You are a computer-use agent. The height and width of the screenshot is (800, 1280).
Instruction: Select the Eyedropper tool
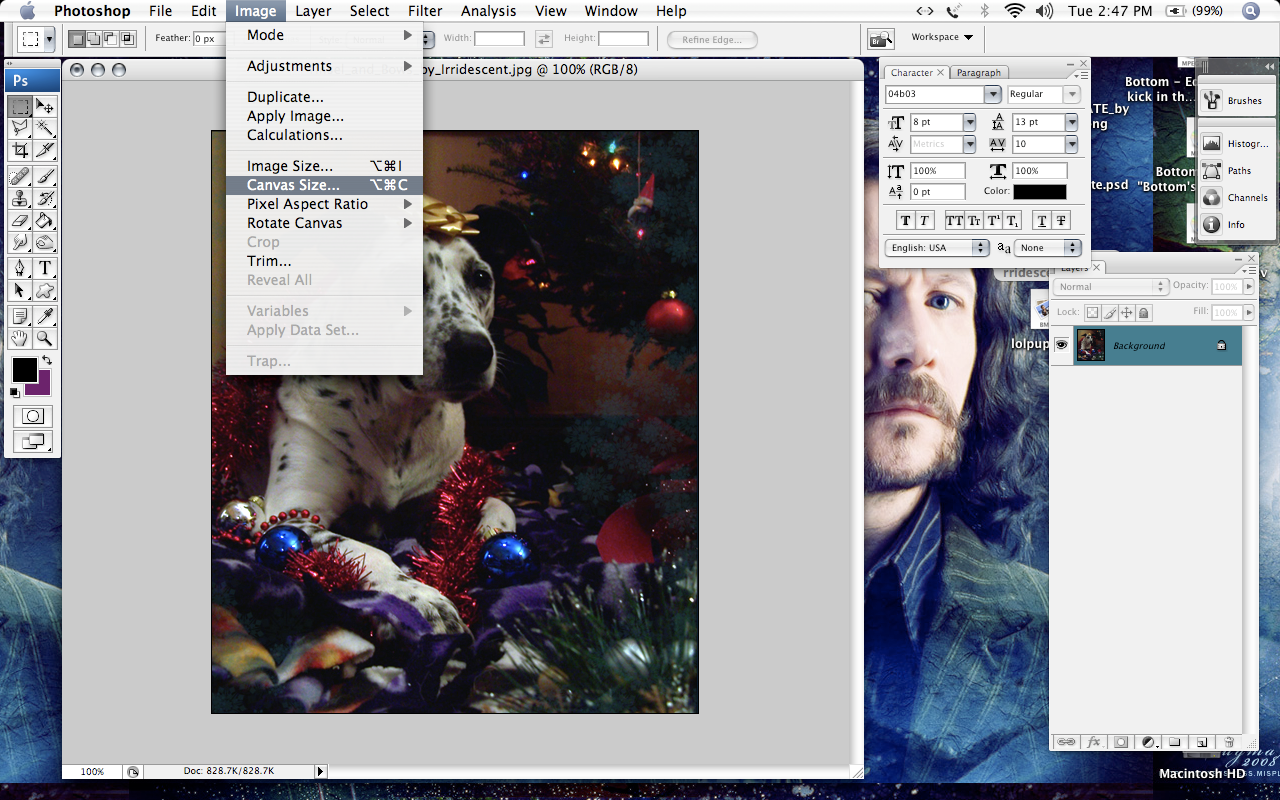pyautogui.click(x=45, y=316)
